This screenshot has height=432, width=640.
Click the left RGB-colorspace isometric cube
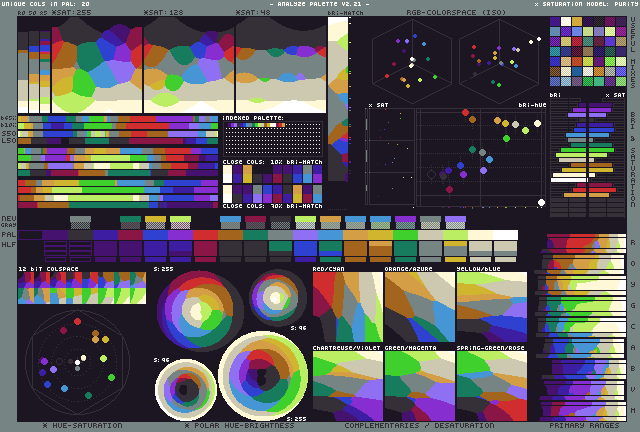point(411,58)
